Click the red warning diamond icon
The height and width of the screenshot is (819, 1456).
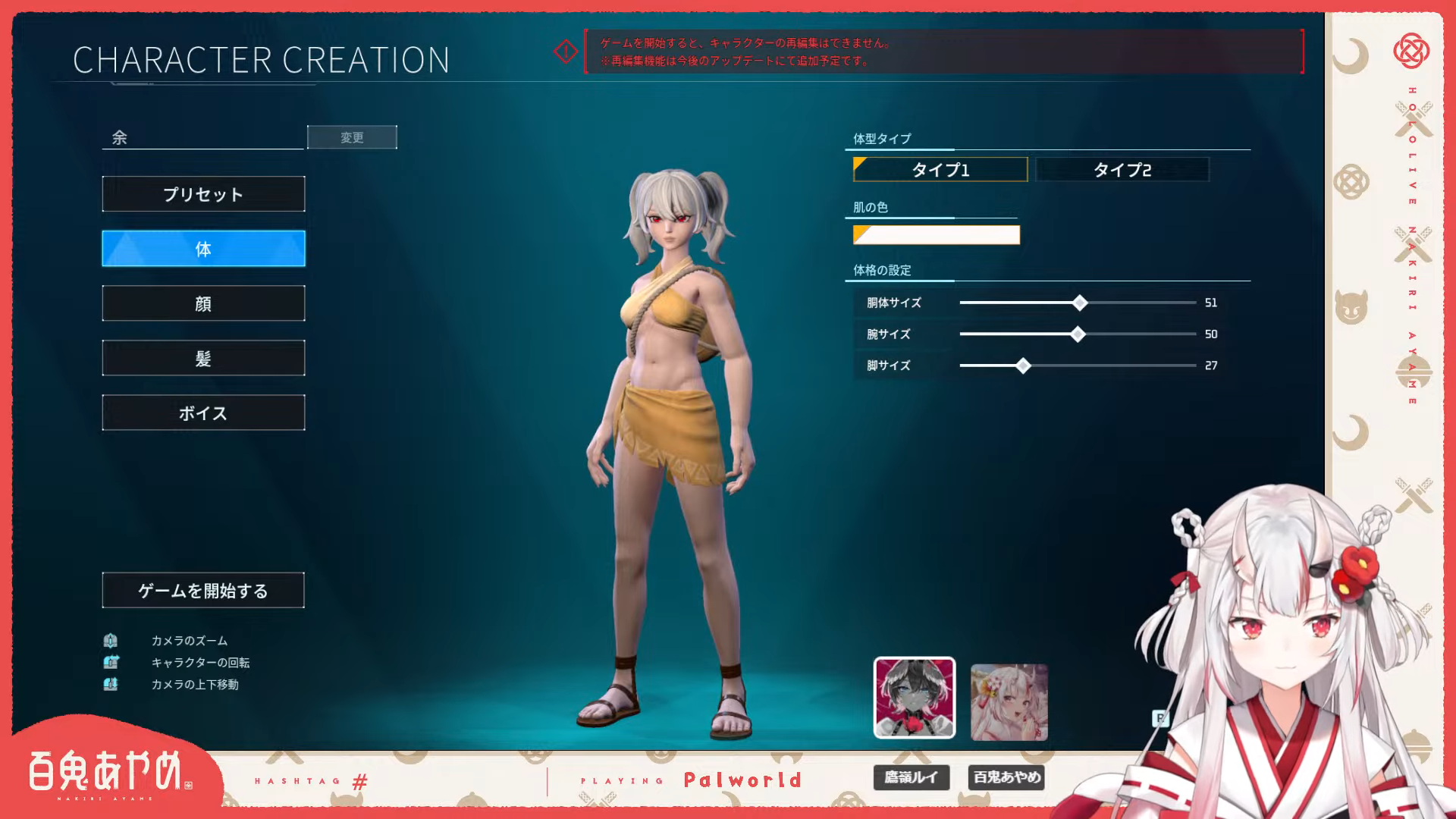(566, 52)
